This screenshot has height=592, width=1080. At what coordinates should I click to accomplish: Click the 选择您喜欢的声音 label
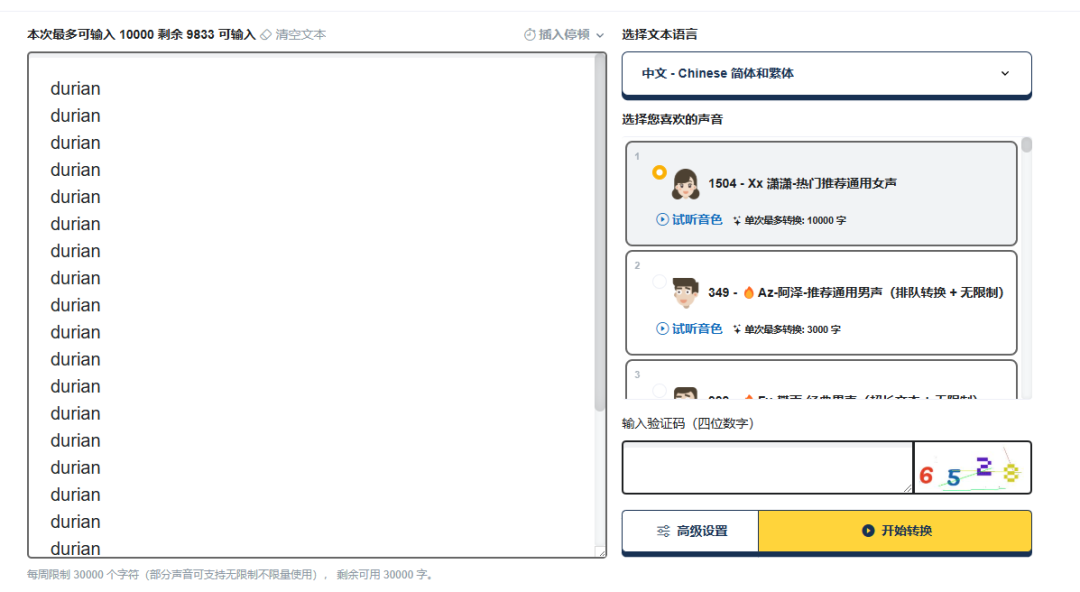click(672, 119)
